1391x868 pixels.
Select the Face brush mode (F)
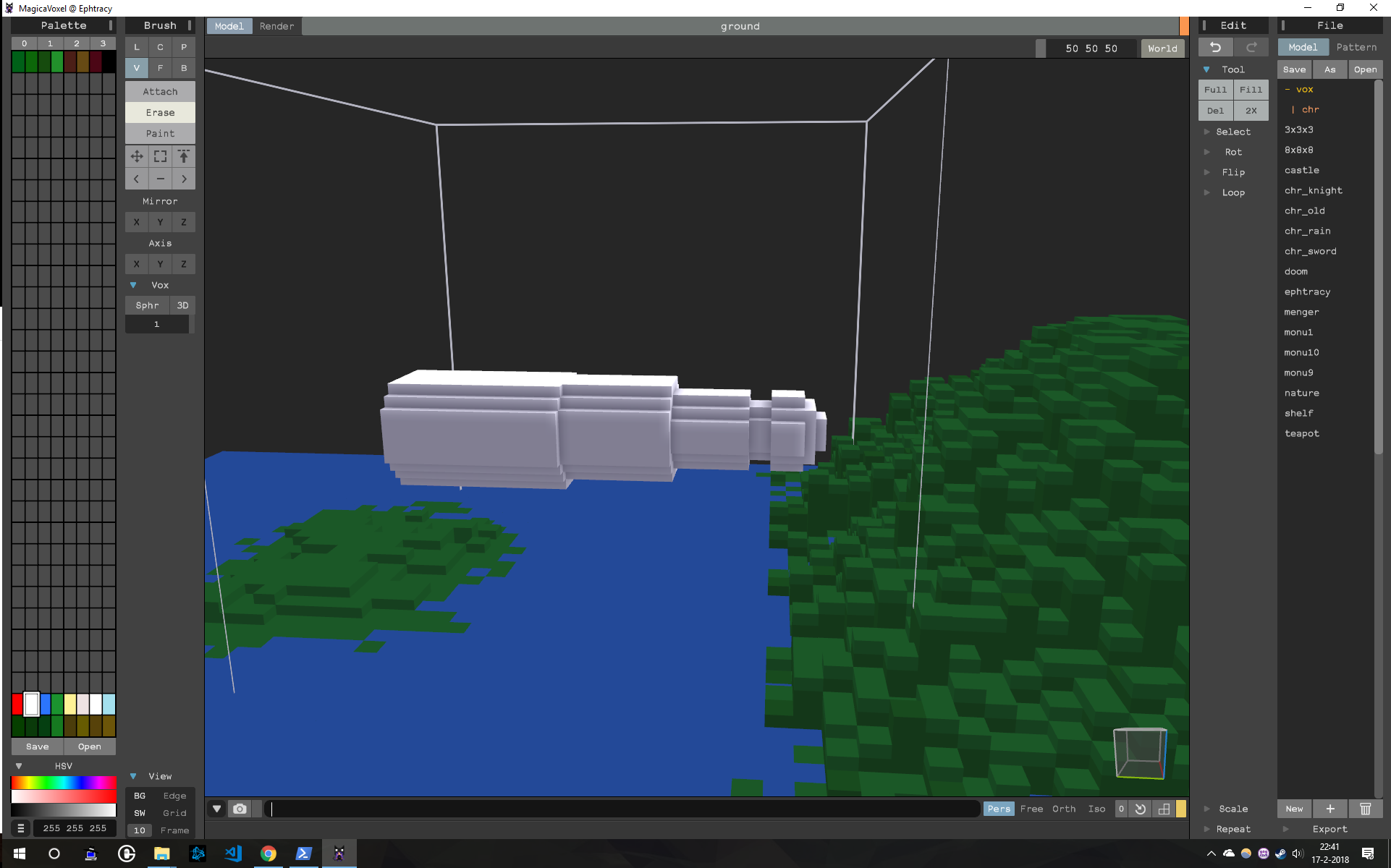pos(160,68)
